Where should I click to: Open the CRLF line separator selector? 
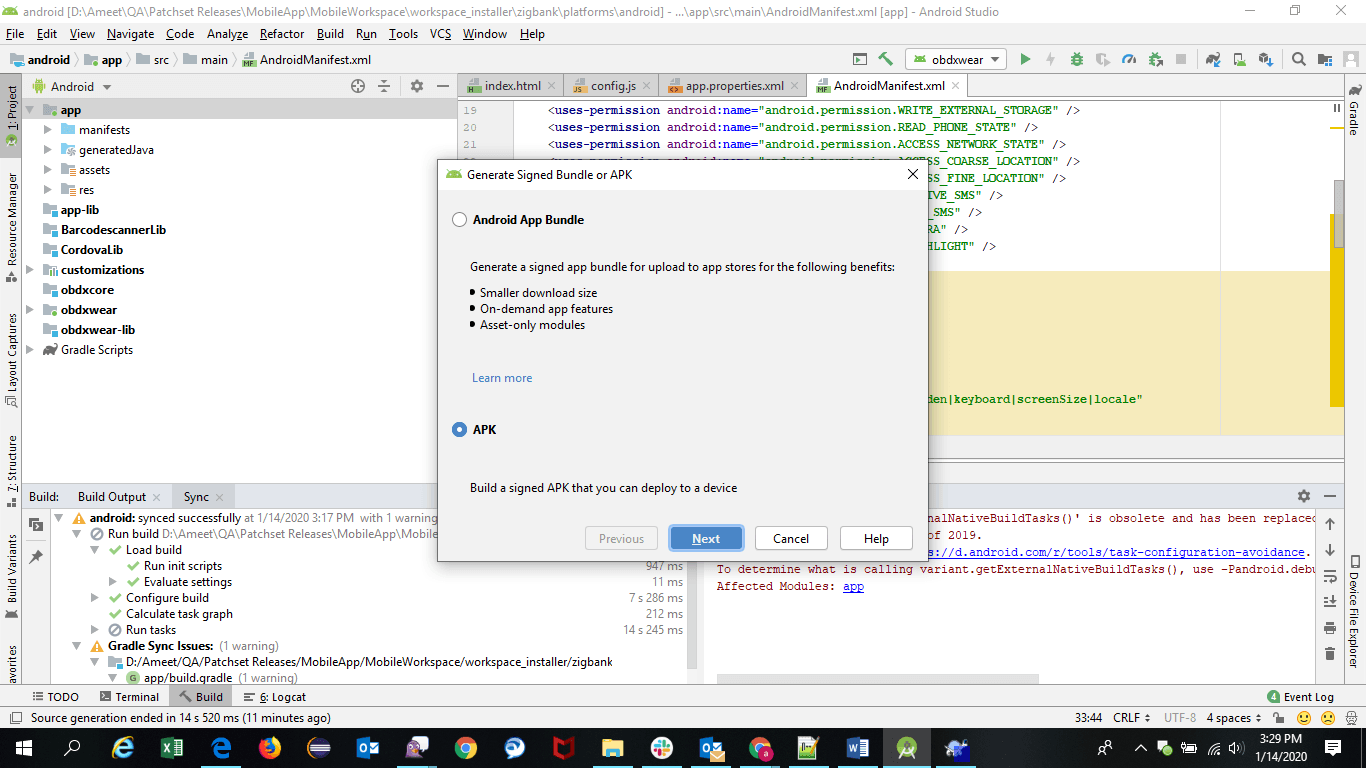click(1131, 718)
